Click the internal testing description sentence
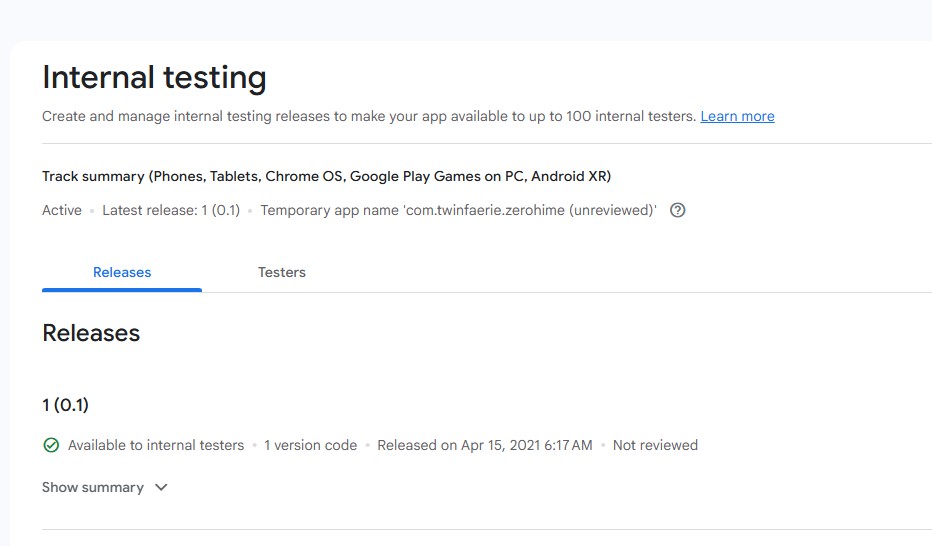 (x=369, y=116)
